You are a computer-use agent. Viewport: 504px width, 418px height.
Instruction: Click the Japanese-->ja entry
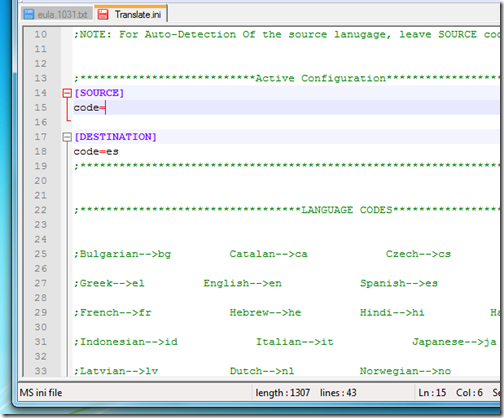[x=454, y=342]
